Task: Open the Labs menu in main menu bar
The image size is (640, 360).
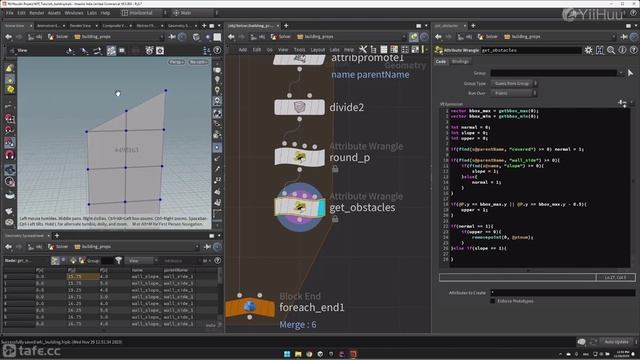Action: (92, 13)
